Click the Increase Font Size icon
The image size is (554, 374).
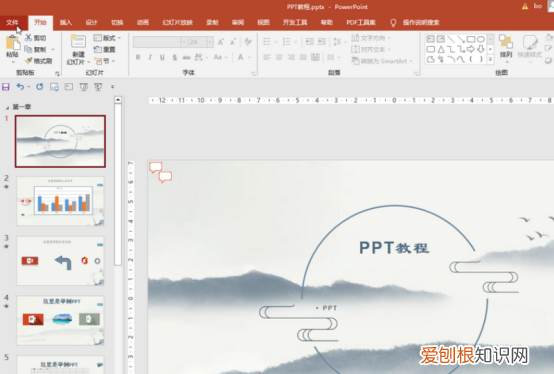[x=221, y=42]
